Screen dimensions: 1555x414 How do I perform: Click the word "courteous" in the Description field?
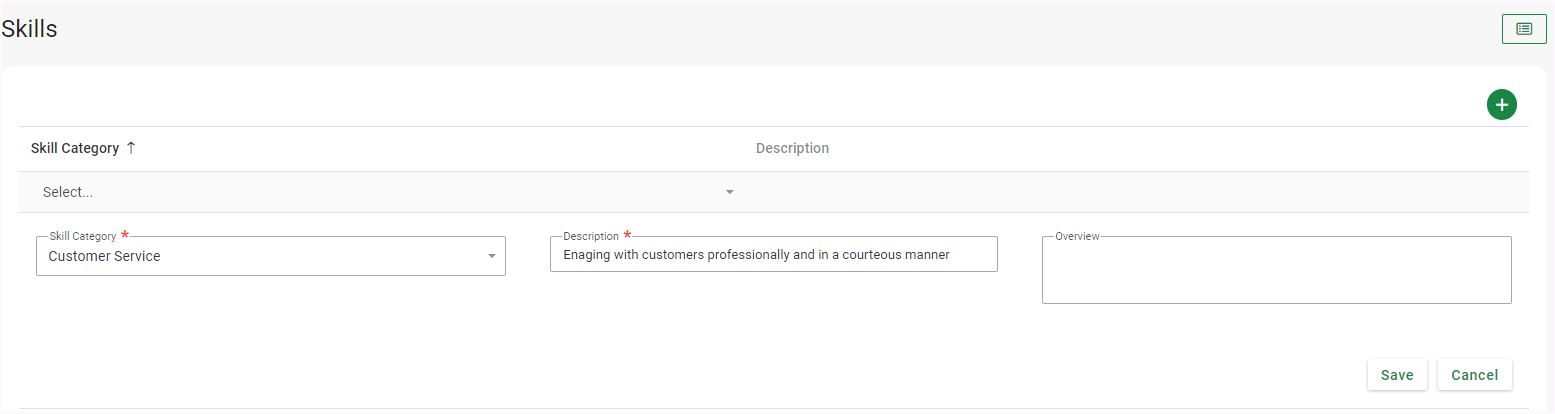point(872,255)
